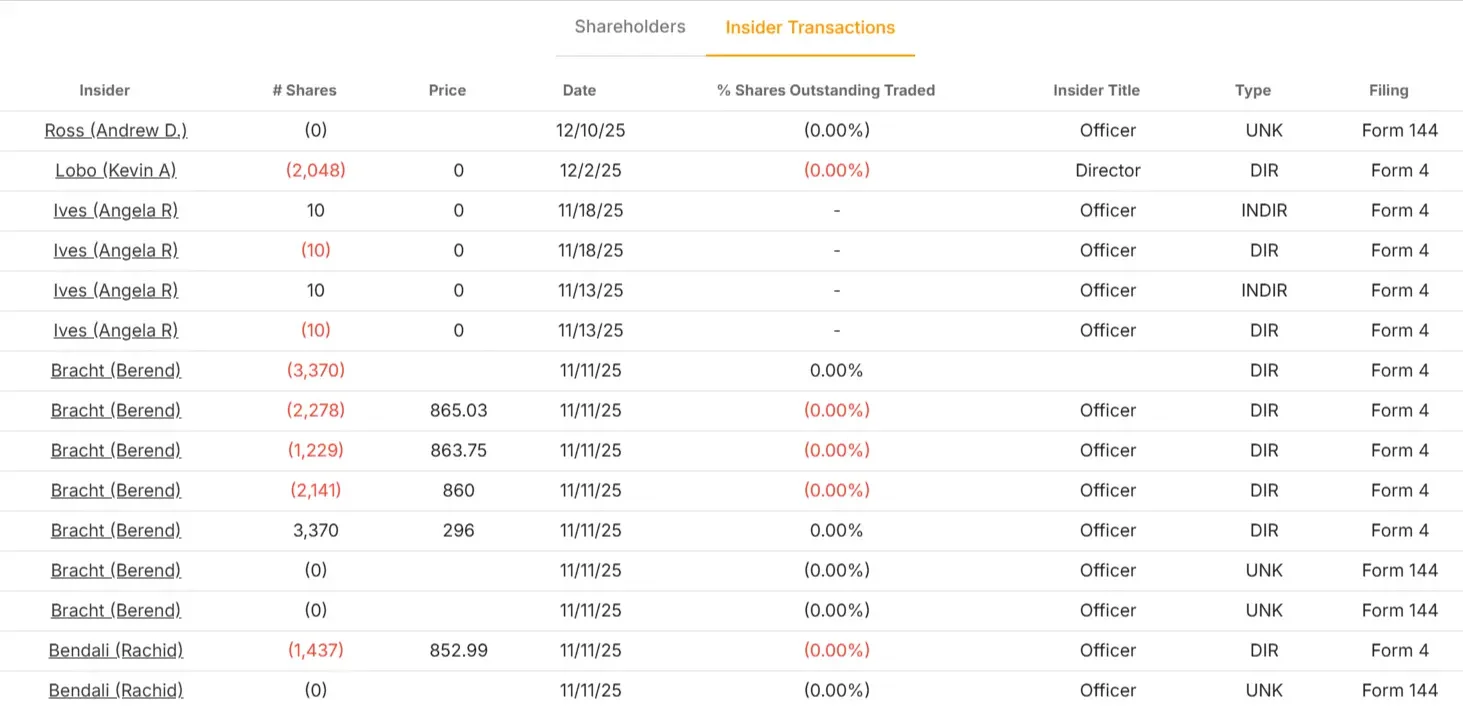This screenshot has height=708, width=1463.
Task: Switch to the Shareholders tab
Action: (630, 27)
